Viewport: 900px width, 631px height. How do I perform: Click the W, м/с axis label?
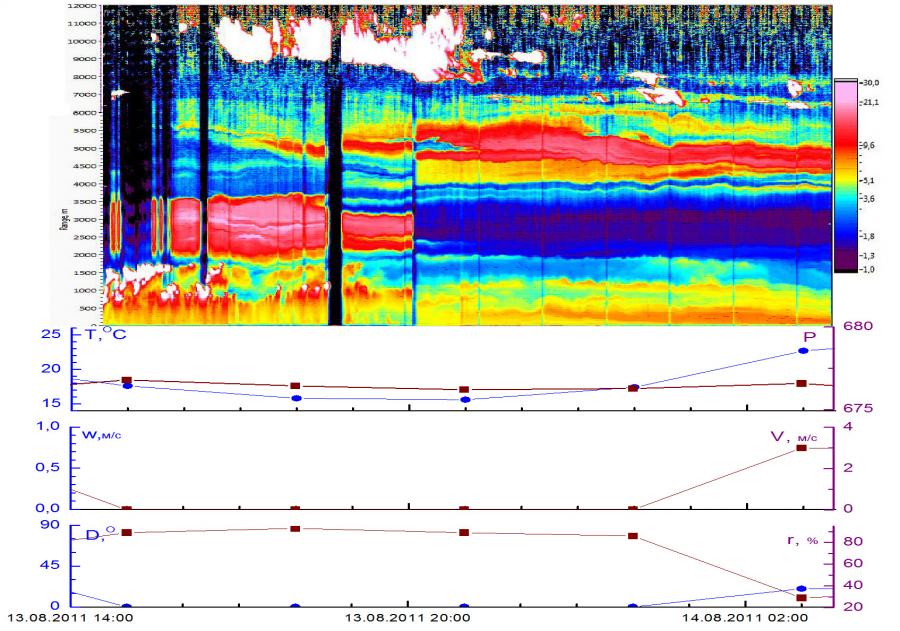pos(102,433)
